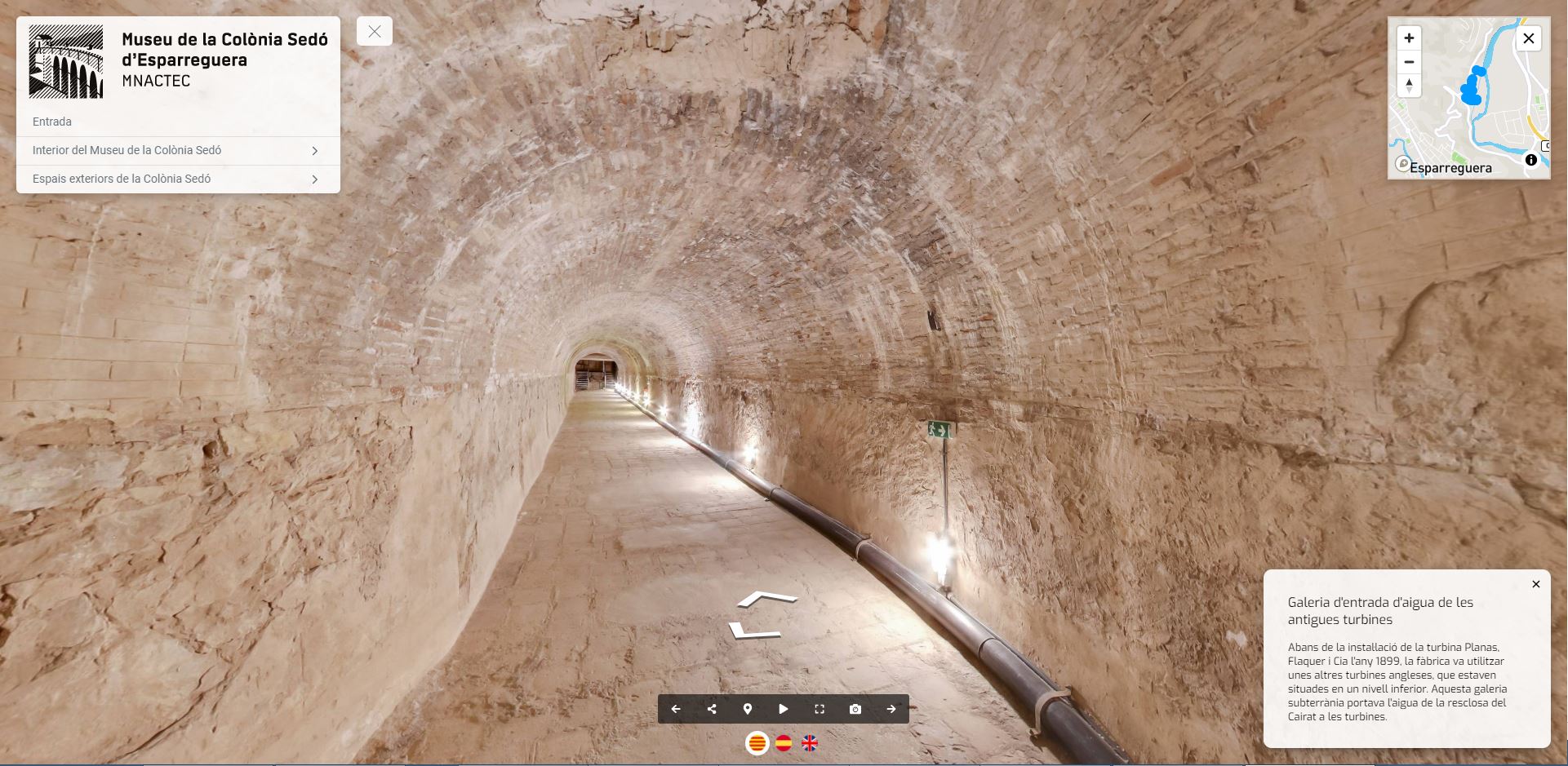Switch language to English flag
The width and height of the screenshot is (1568, 766).
810,743
